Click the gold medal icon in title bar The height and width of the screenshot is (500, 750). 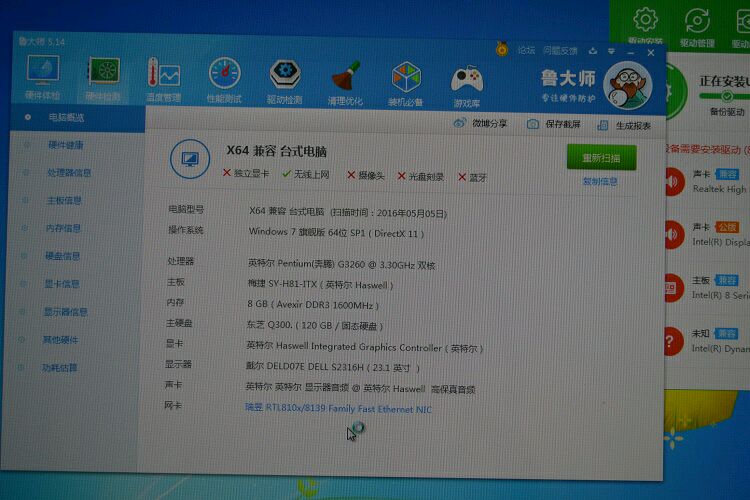tap(502, 49)
